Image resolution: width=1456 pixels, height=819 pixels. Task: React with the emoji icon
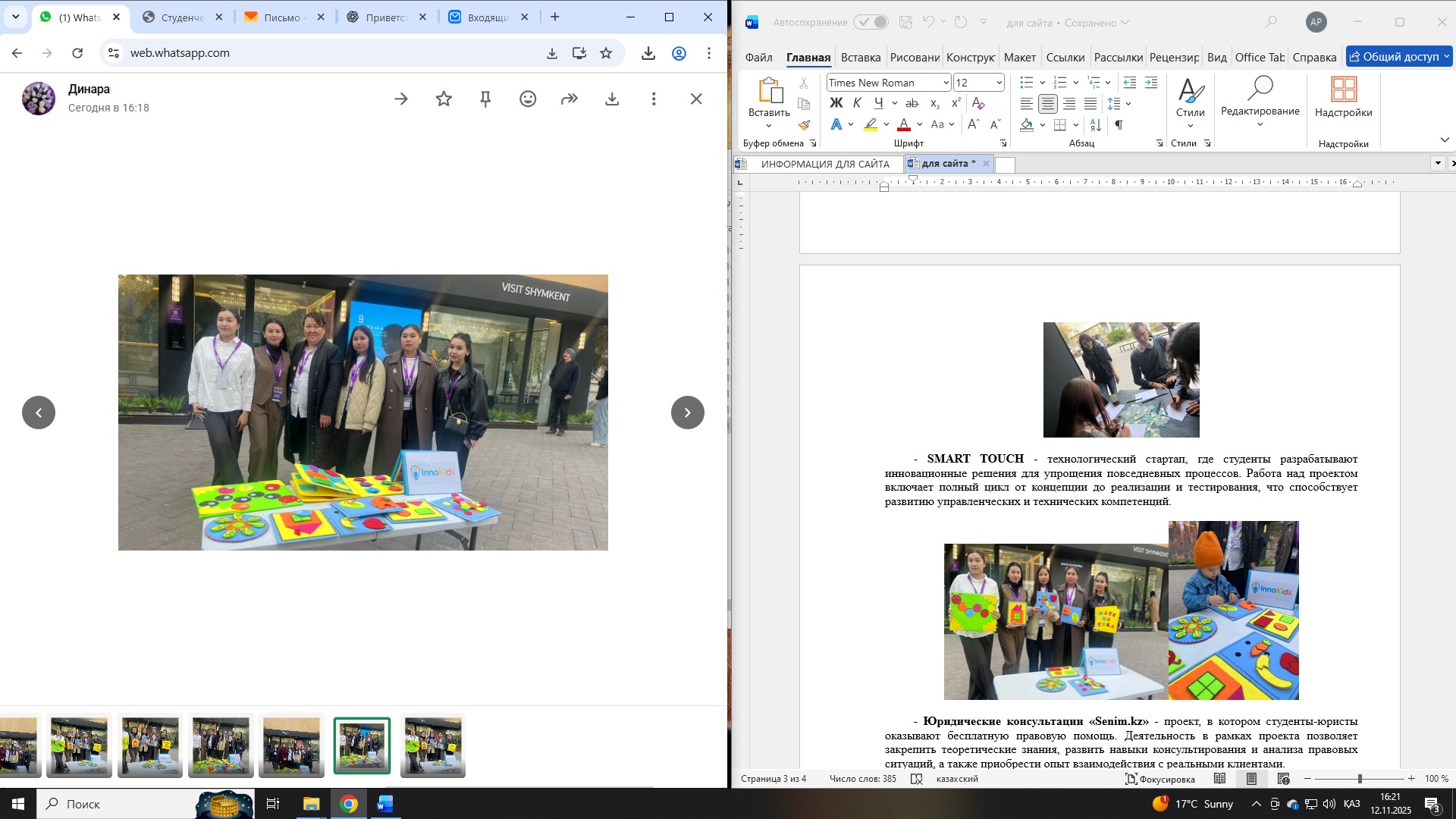coord(528,99)
